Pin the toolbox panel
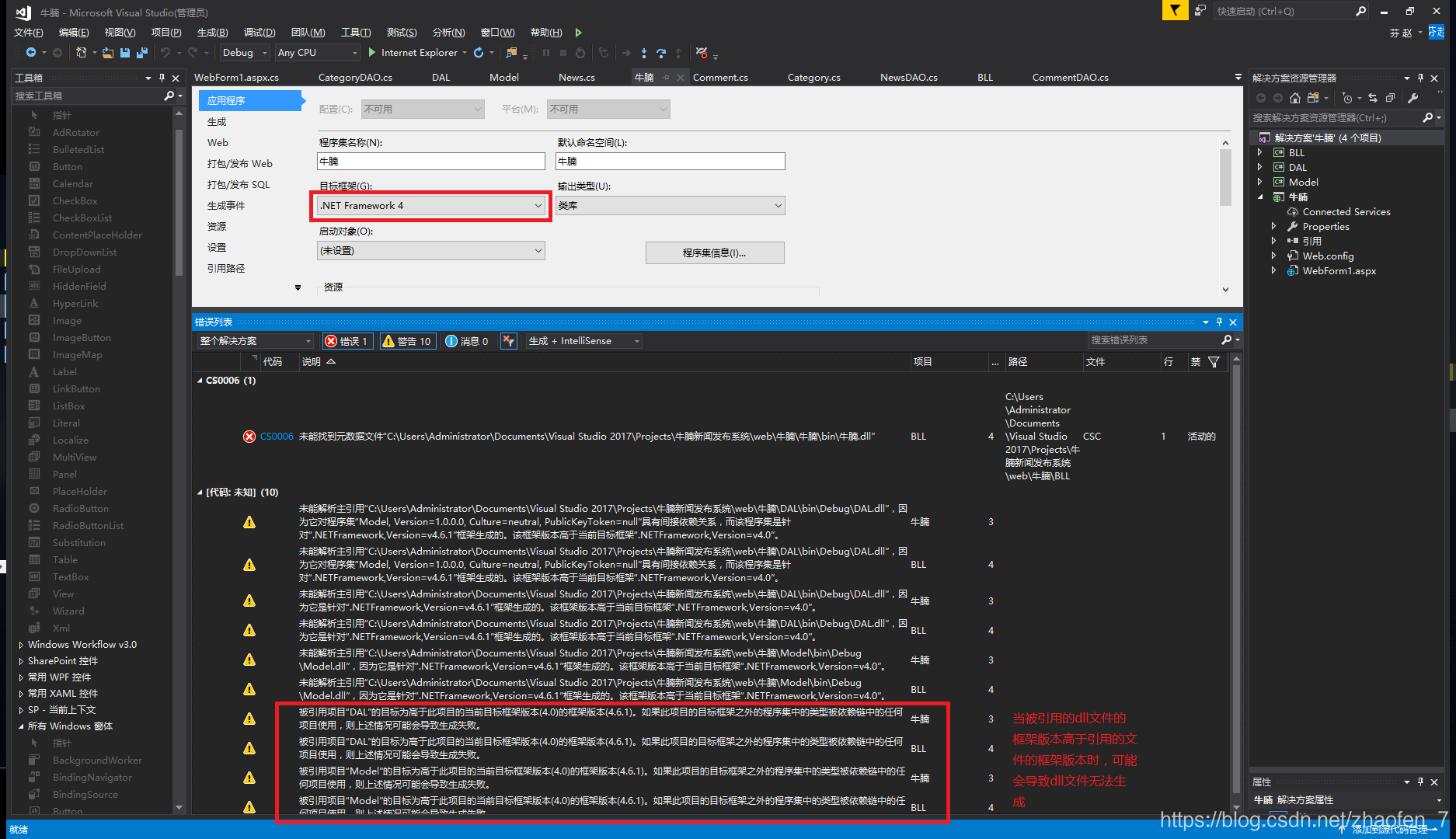 click(162, 78)
